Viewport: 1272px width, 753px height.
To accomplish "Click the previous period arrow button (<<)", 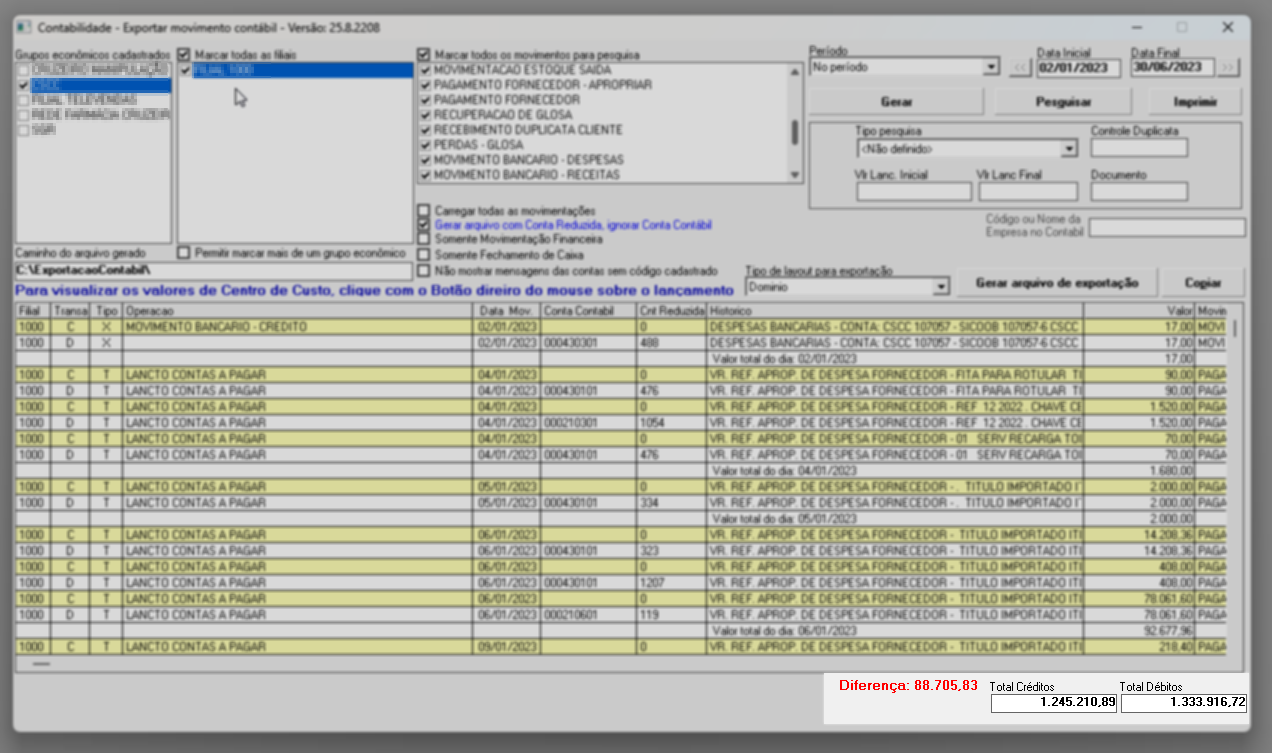I will coord(1020,68).
